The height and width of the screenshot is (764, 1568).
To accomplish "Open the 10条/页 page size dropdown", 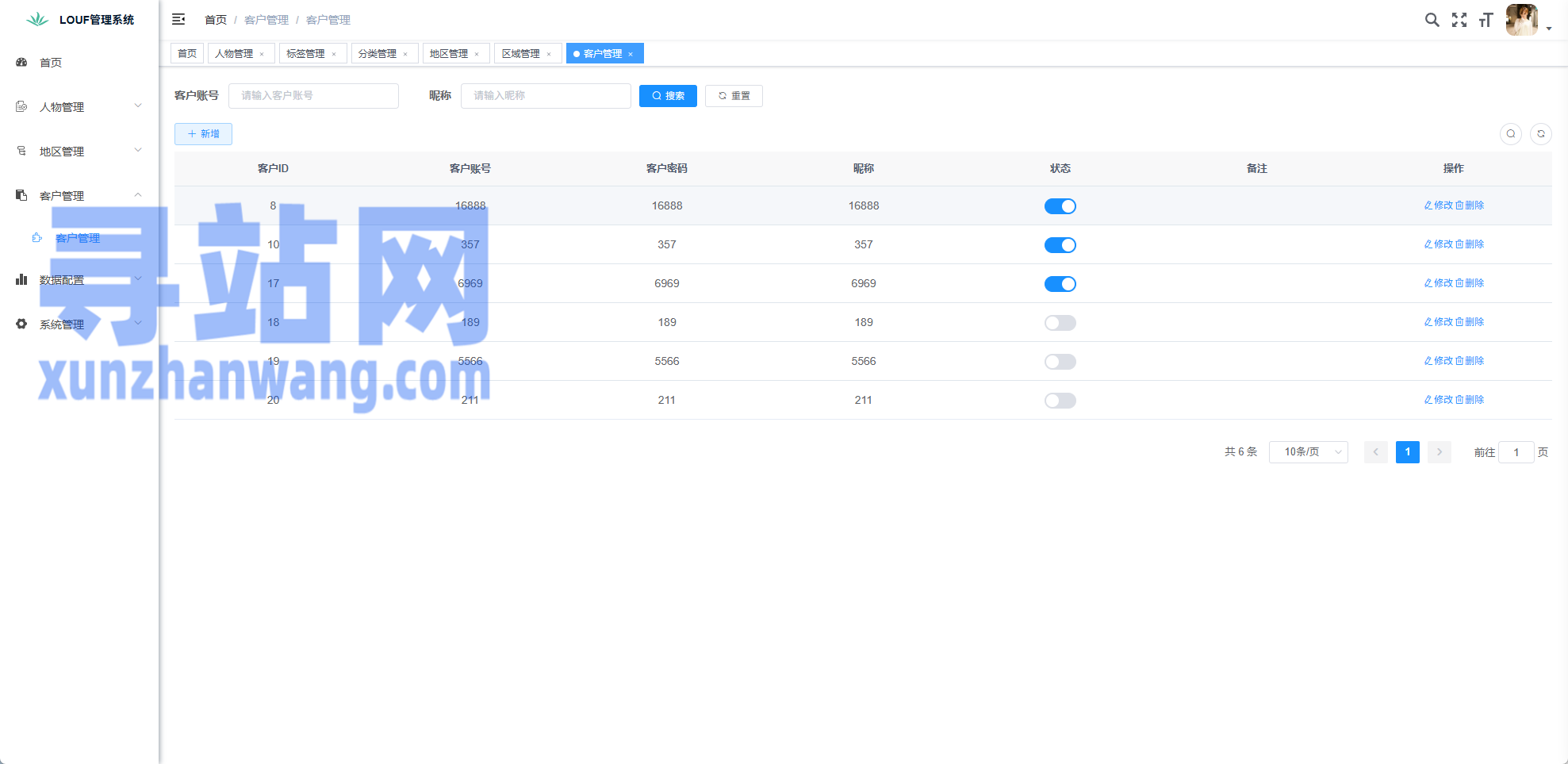I will [x=1308, y=452].
